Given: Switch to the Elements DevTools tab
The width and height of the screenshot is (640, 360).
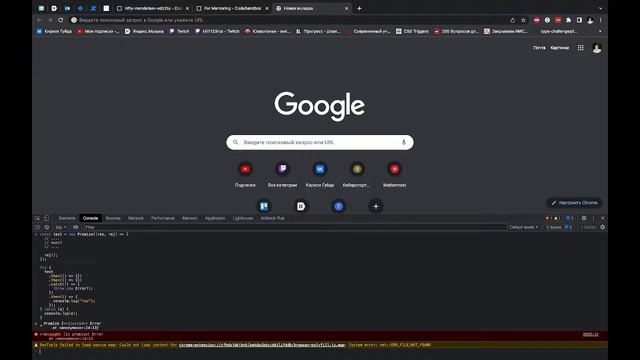Looking at the screenshot, I should [67, 218].
